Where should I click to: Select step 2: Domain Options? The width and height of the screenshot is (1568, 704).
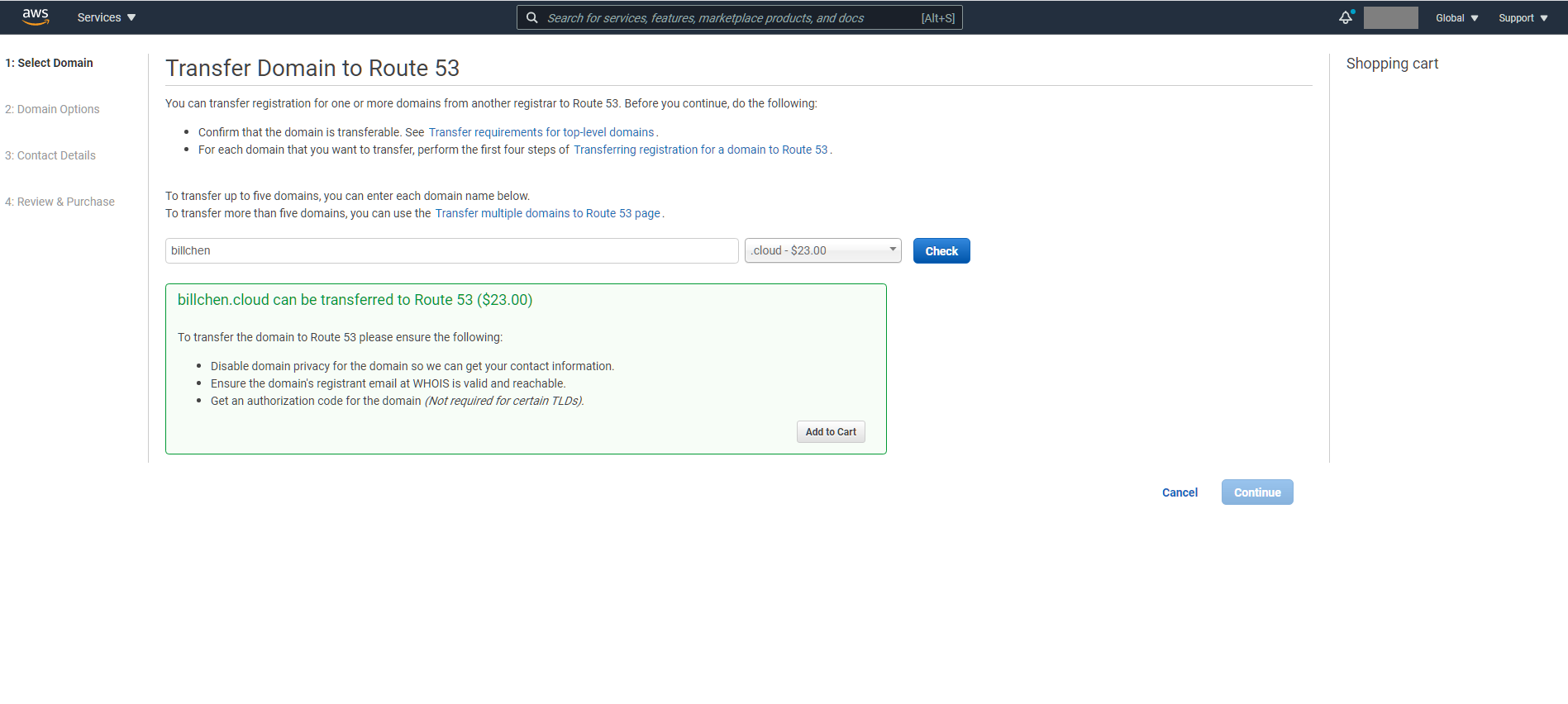[52, 109]
